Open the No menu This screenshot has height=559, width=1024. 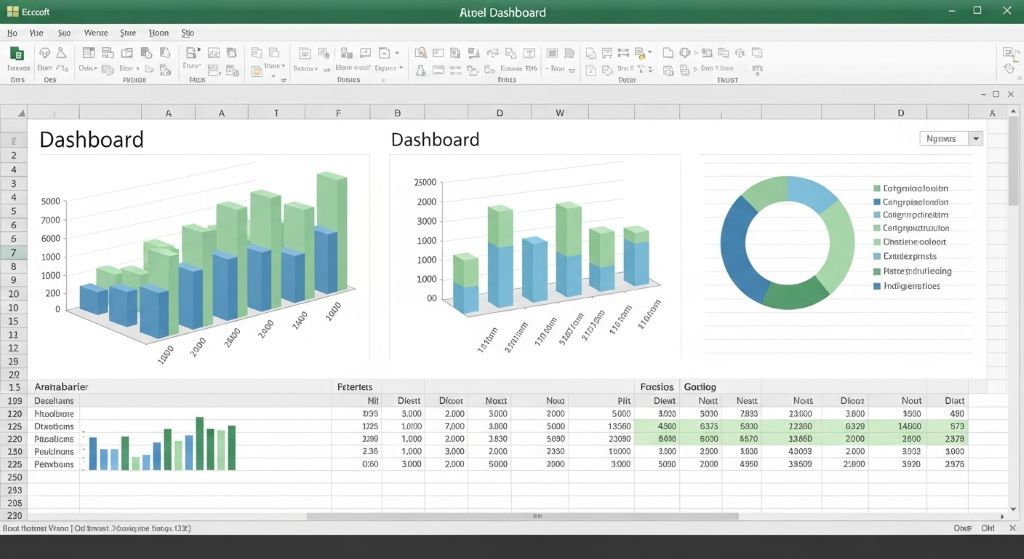tap(12, 33)
